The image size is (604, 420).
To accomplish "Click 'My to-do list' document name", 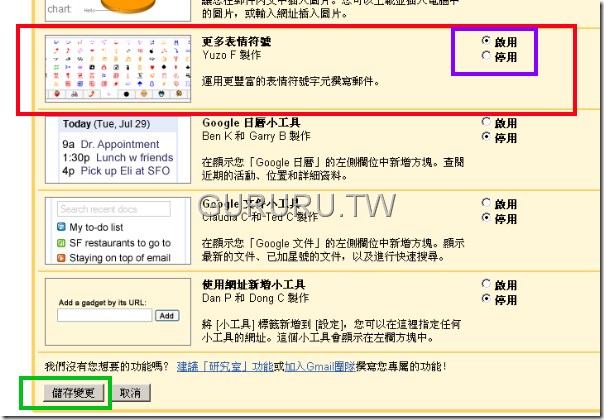I will pyautogui.click(x=96, y=227).
